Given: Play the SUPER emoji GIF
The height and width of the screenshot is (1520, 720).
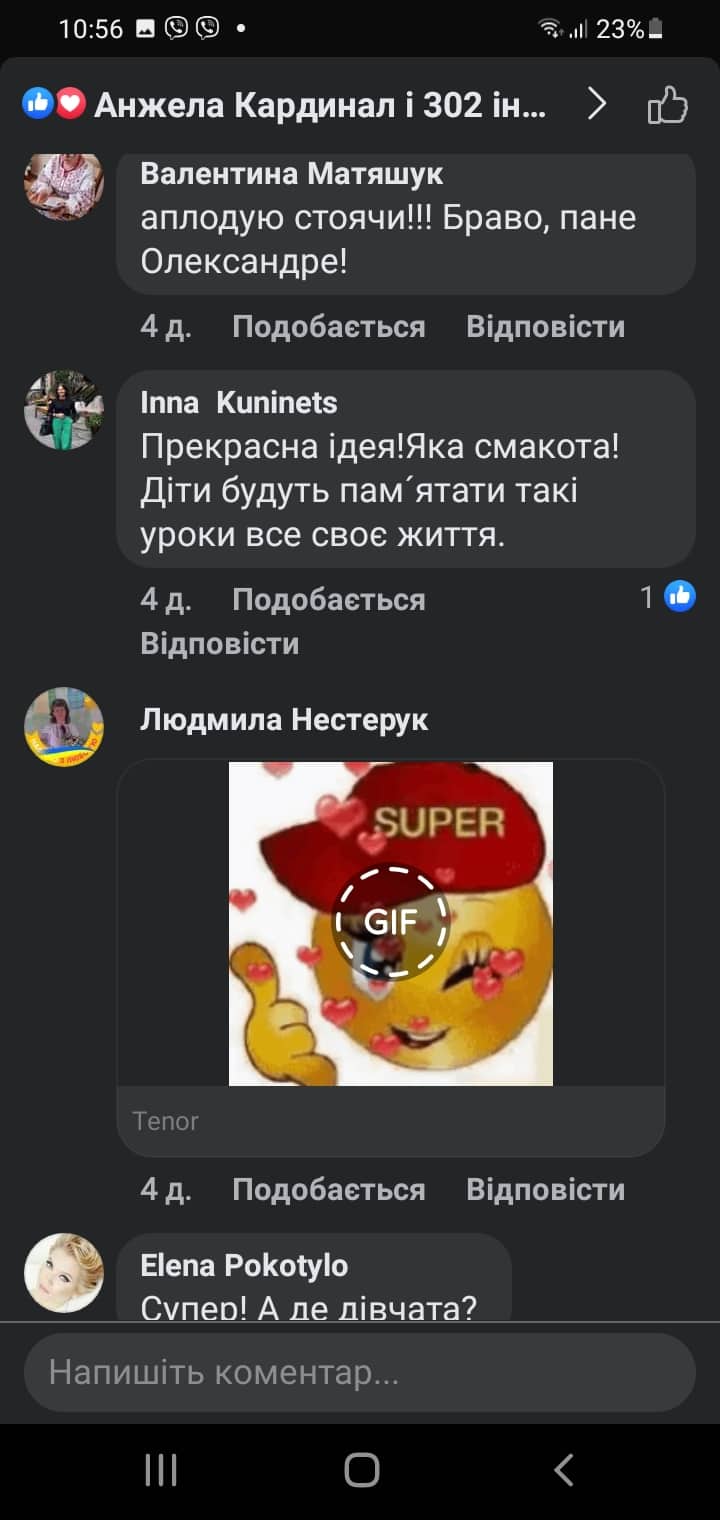Looking at the screenshot, I should [391, 923].
